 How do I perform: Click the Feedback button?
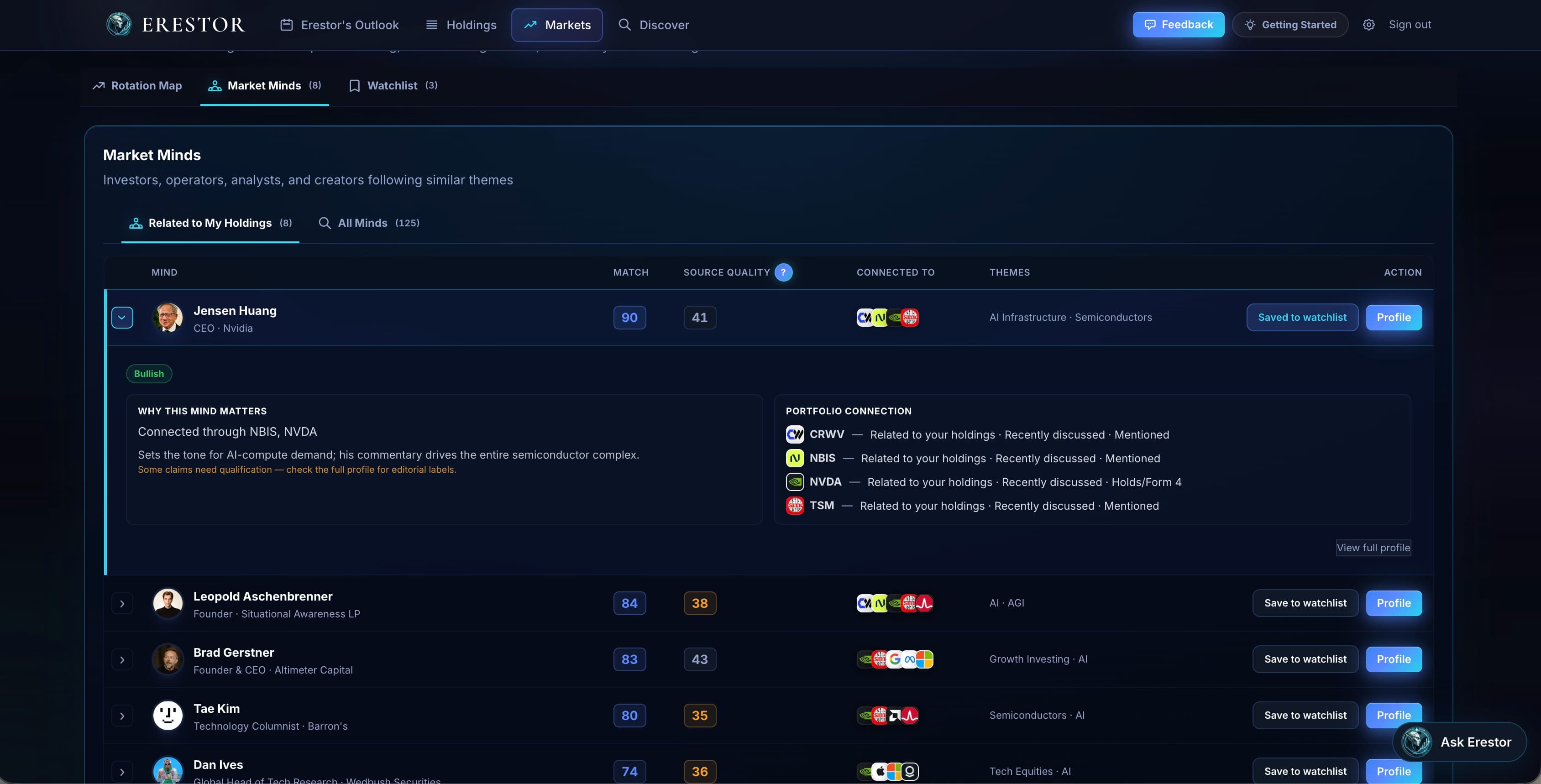click(1178, 25)
